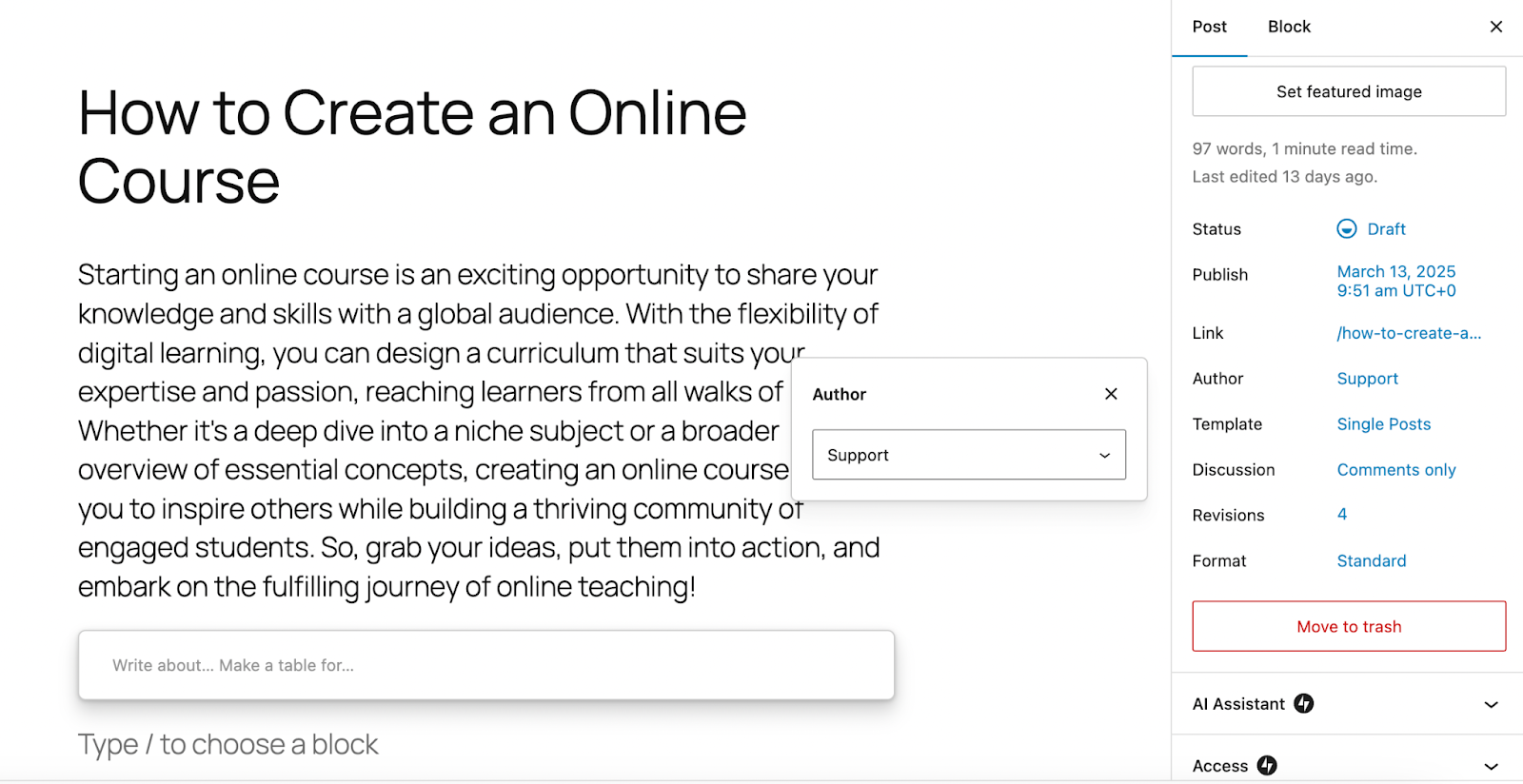1523x784 pixels.
Task: Collapse the AI Assistant section
Action: [x=1489, y=704]
